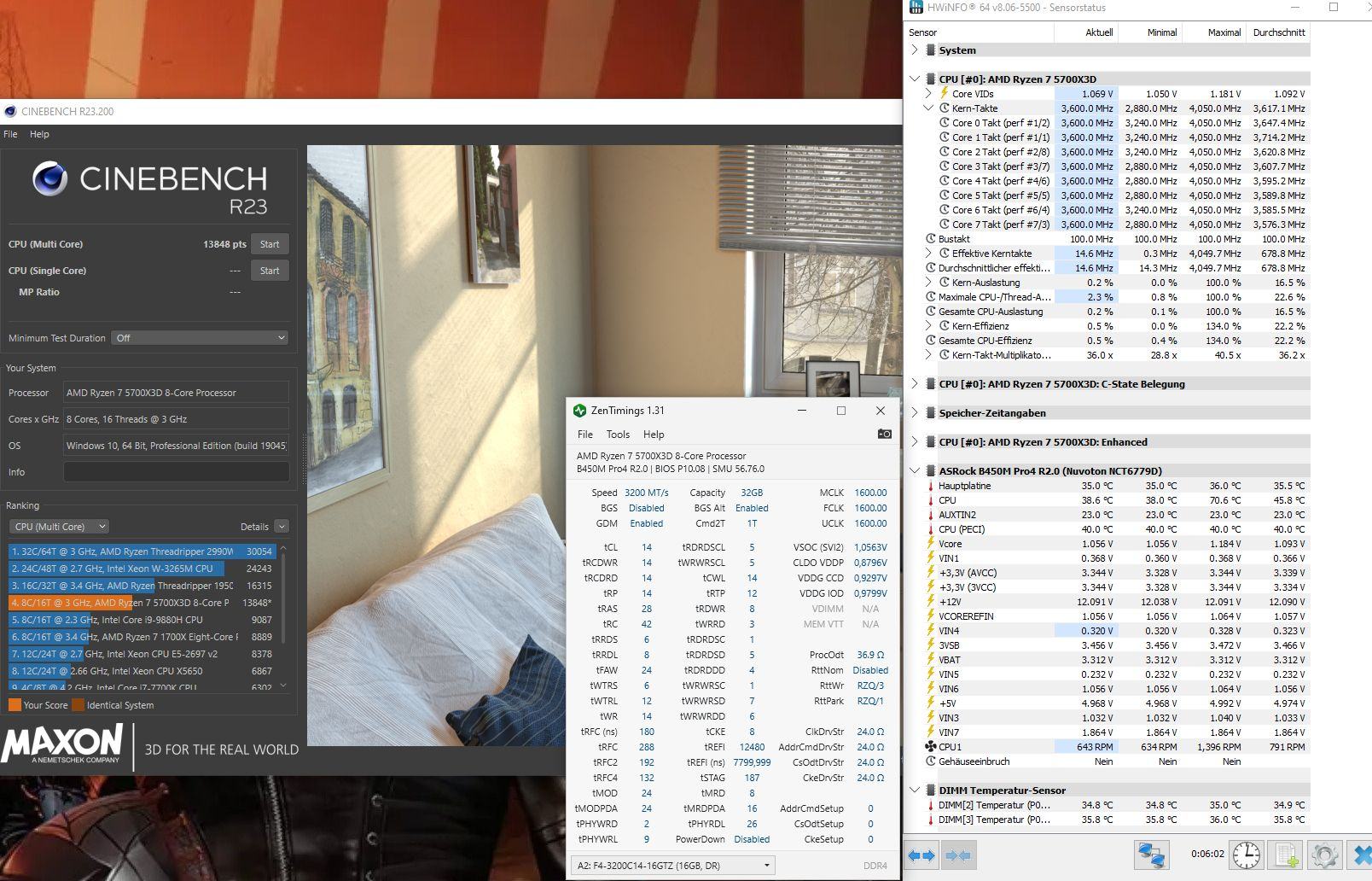
Task: Start the CPU (Multi Core) test
Action: (x=270, y=244)
